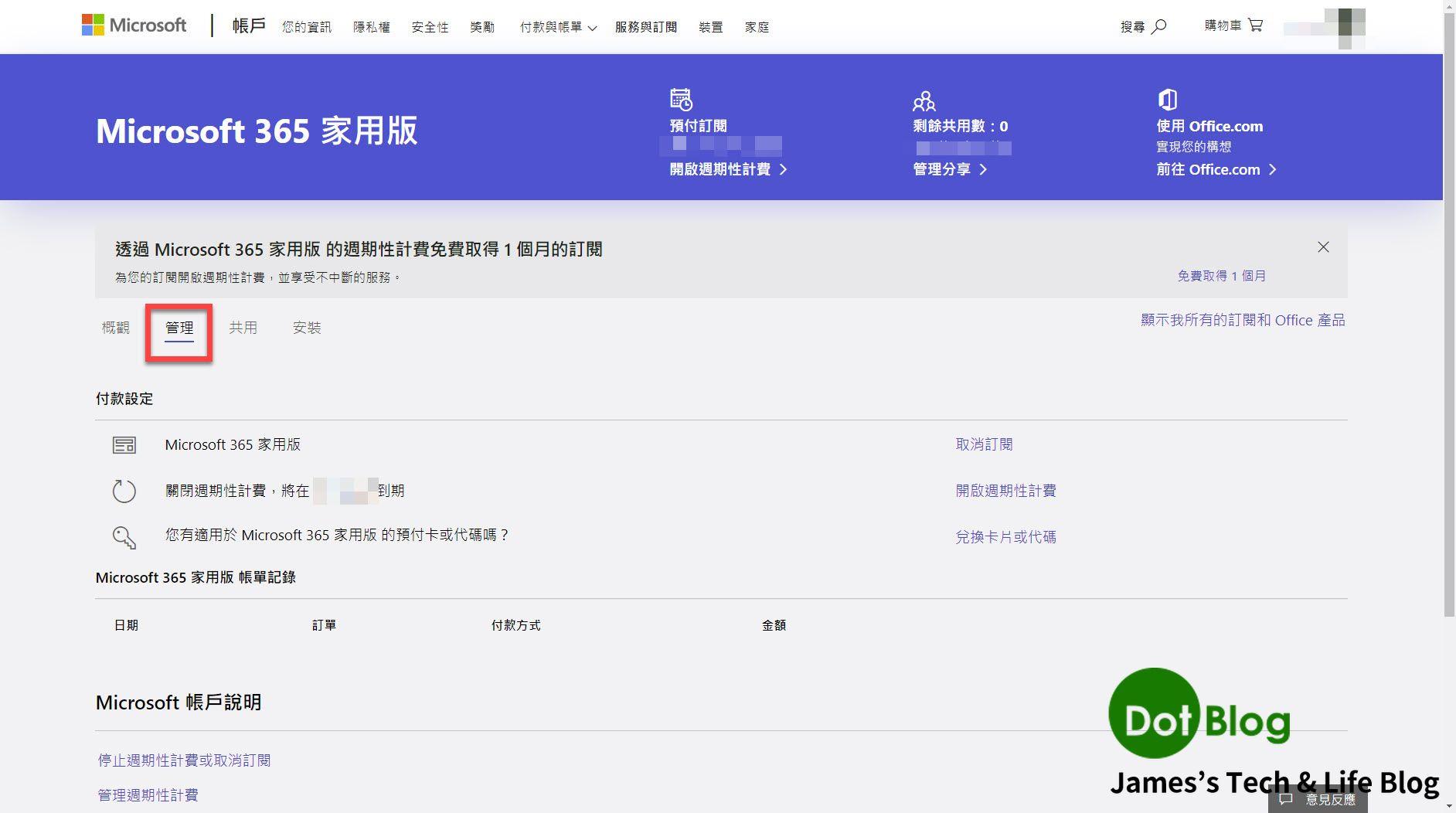
Task: Click the Office.com logo icon
Action: [x=1167, y=100]
